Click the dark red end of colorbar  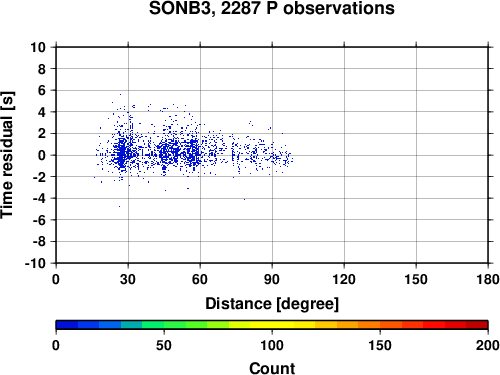(x=477, y=325)
